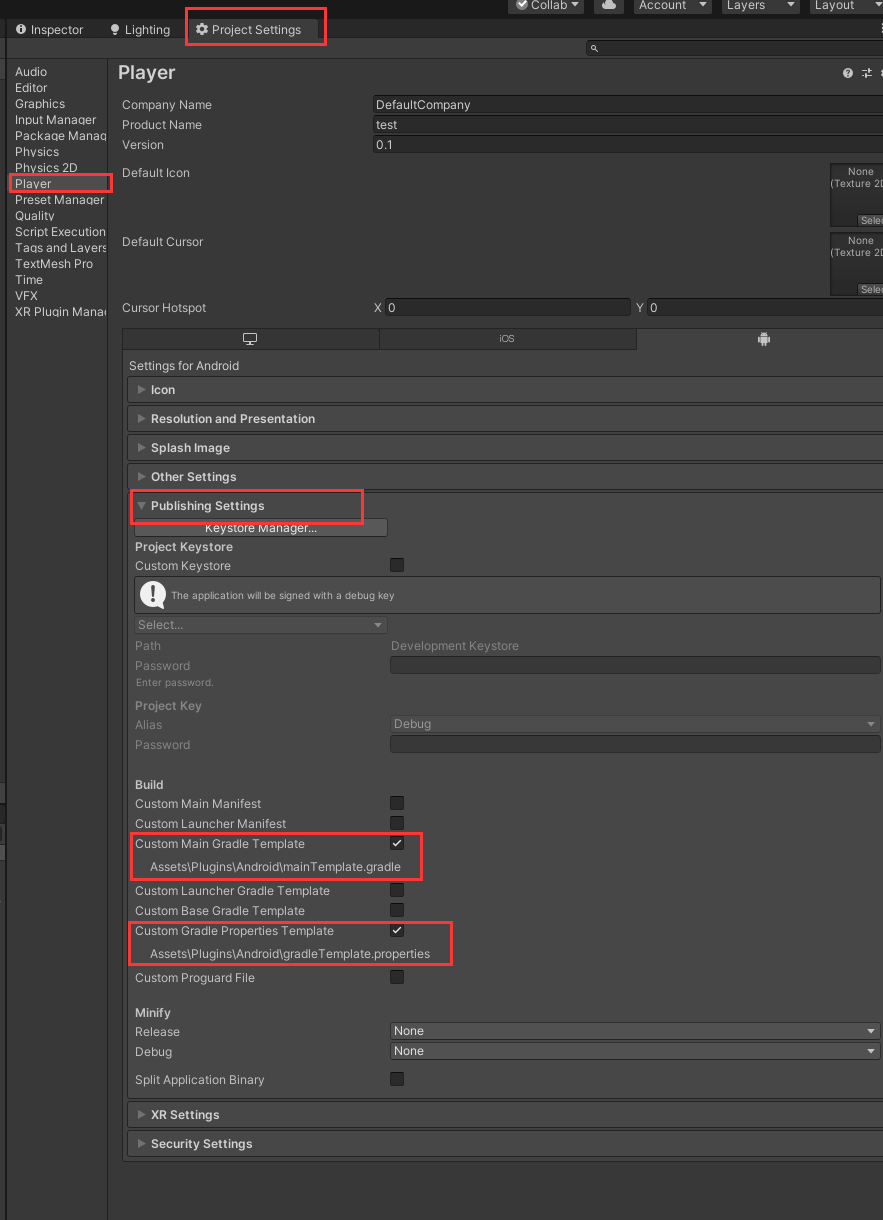This screenshot has height=1220, width=883.
Task: Click the Keystore Manager button
Action: pos(261,528)
